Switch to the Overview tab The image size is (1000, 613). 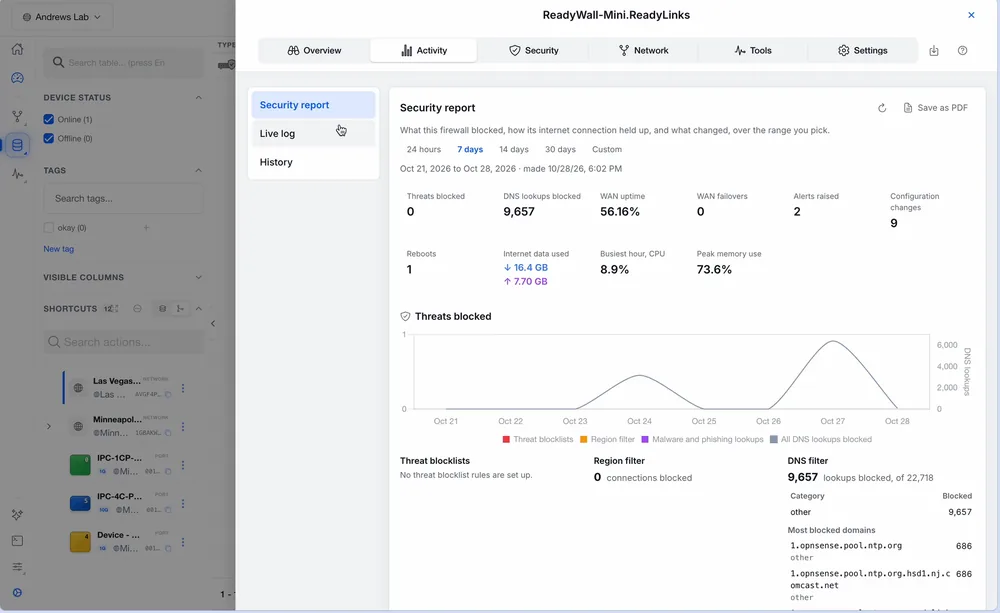coord(314,50)
